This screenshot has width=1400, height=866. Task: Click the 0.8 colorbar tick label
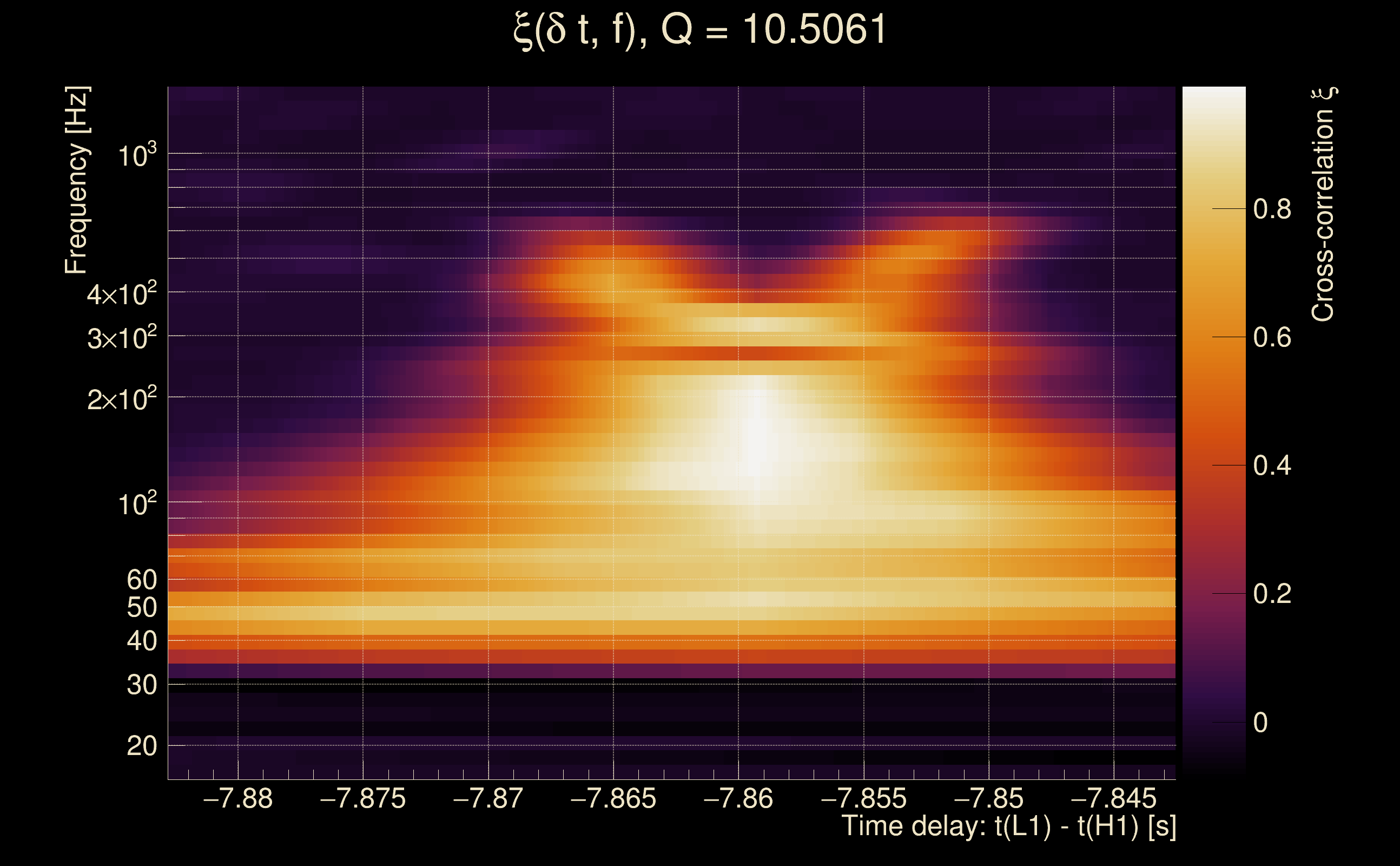pyautogui.click(x=1272, y=209)
